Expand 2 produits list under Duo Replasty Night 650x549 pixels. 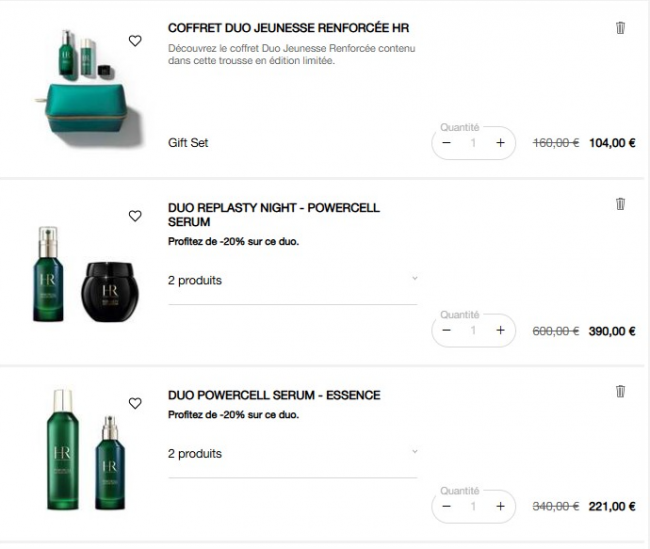coord(293,281)
